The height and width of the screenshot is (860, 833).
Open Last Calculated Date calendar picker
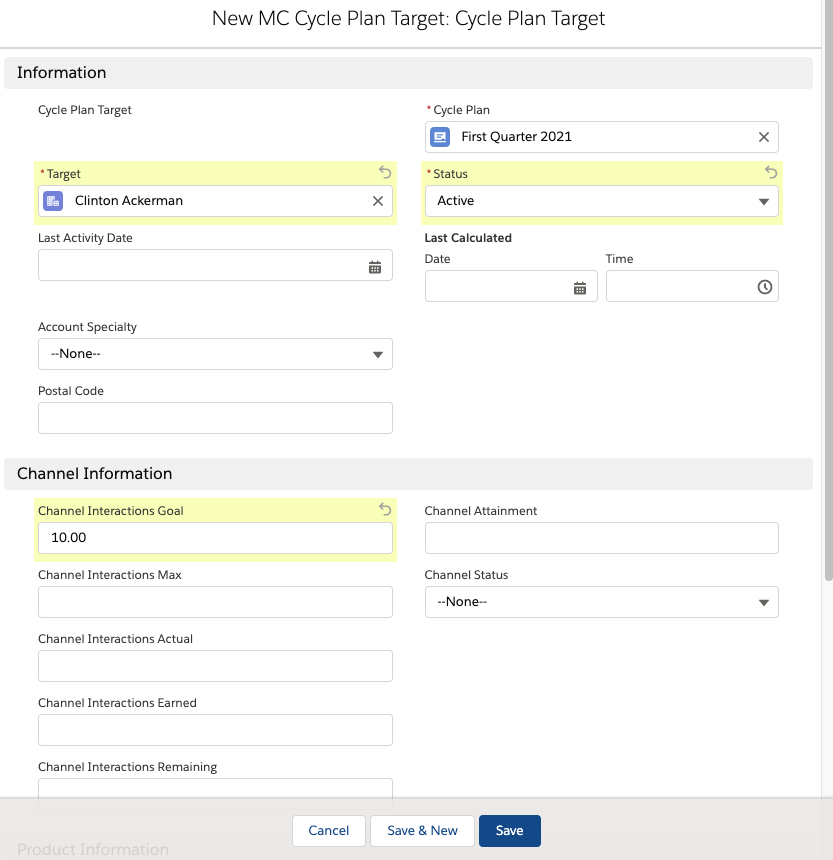point(580,288)
